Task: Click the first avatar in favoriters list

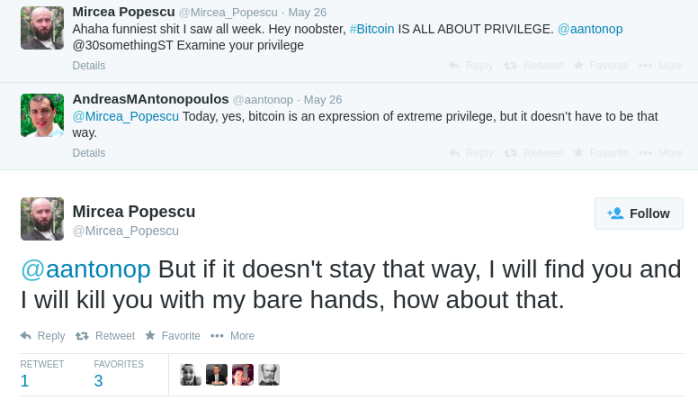Action: [190, 375]
